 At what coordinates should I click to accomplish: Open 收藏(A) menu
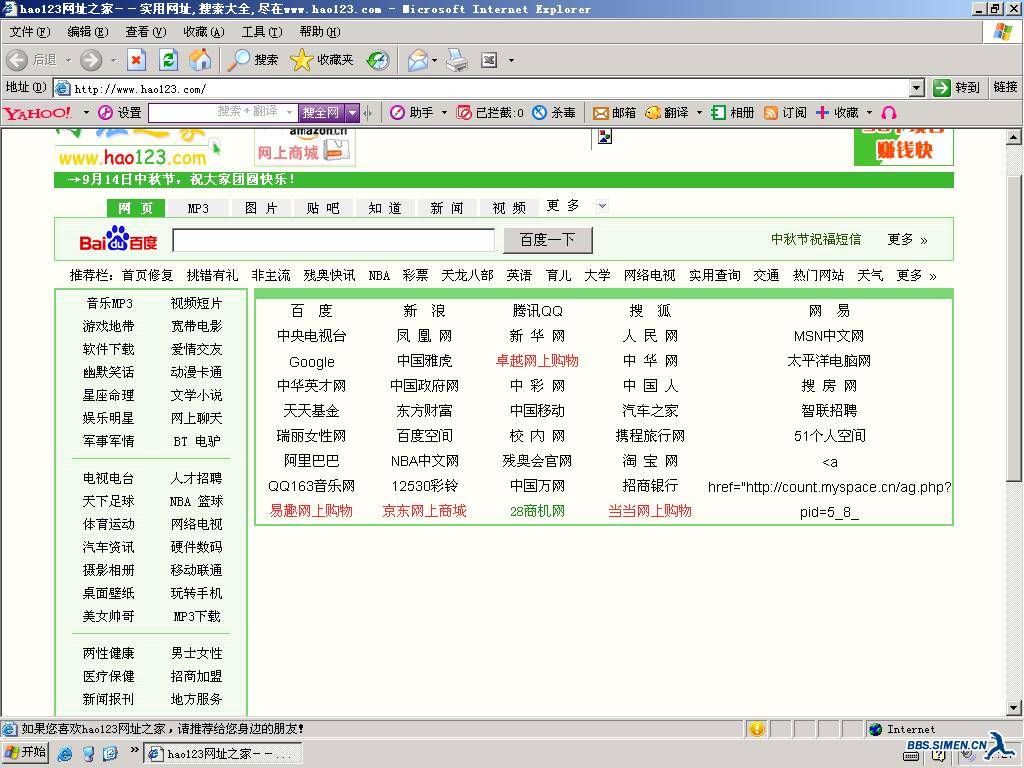pyautogui.click(x=204, y=31)
